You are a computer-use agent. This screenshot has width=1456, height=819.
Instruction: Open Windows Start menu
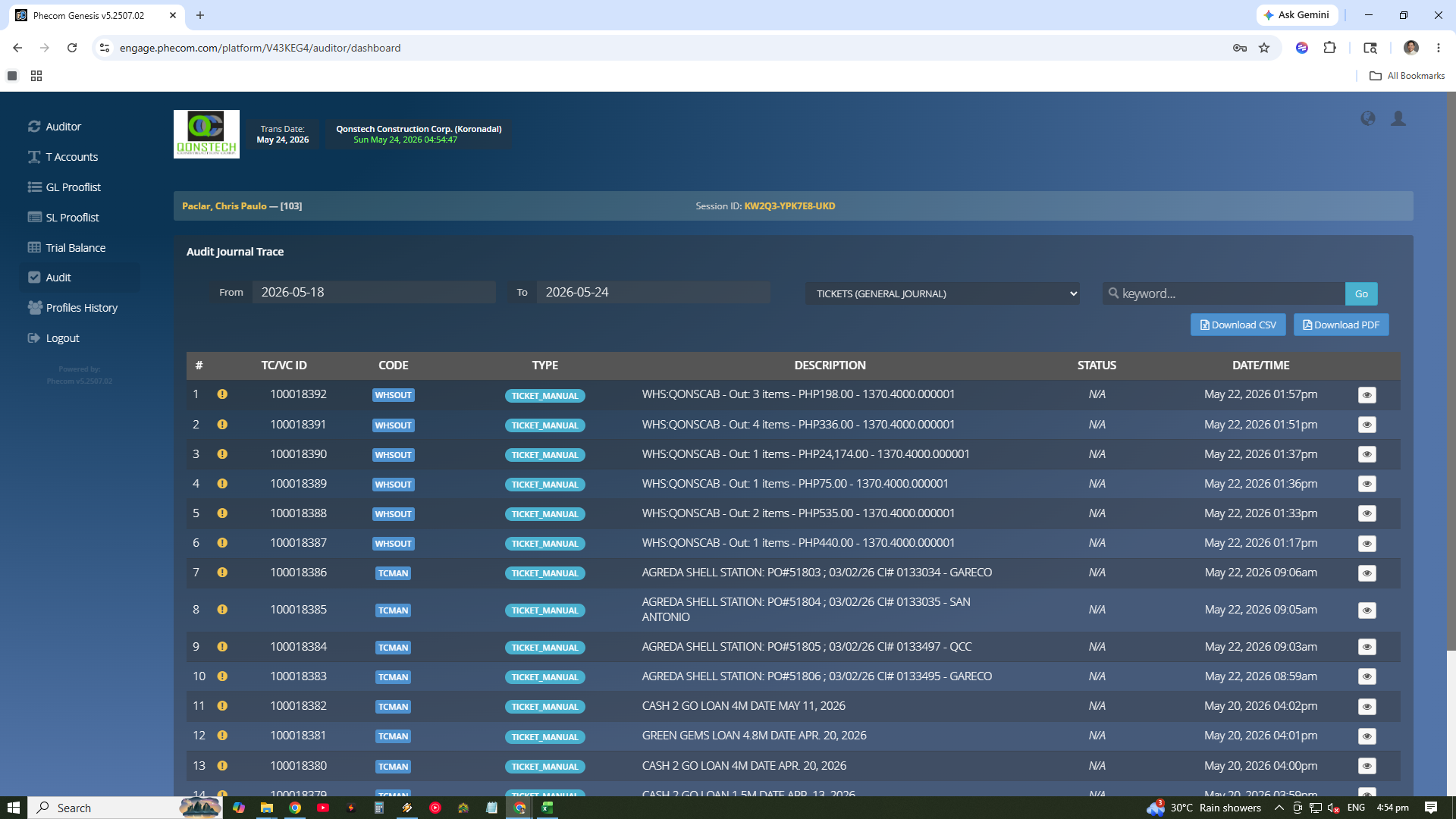tap(13, 808)
